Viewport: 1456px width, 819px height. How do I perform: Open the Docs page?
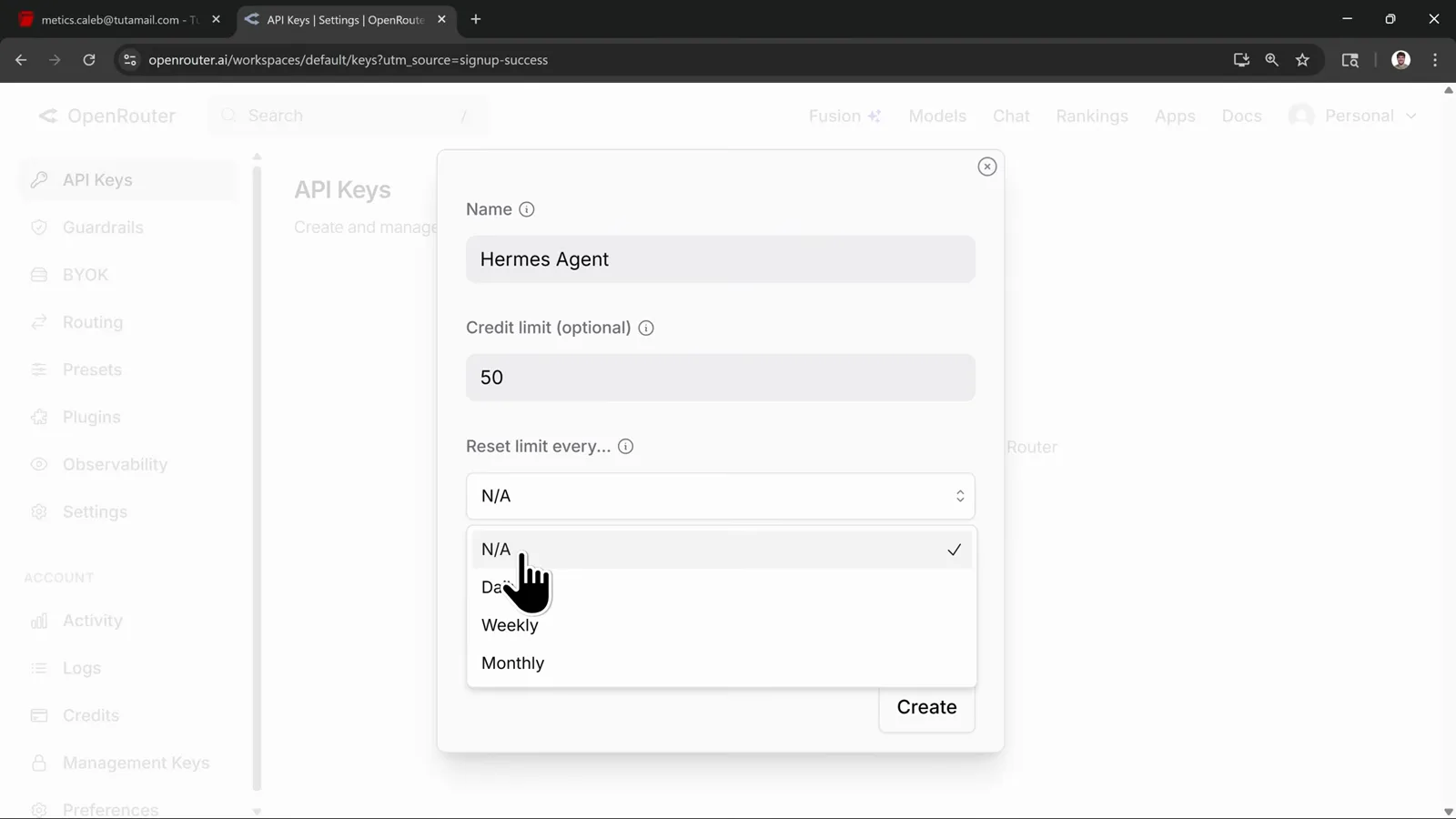1241,116
